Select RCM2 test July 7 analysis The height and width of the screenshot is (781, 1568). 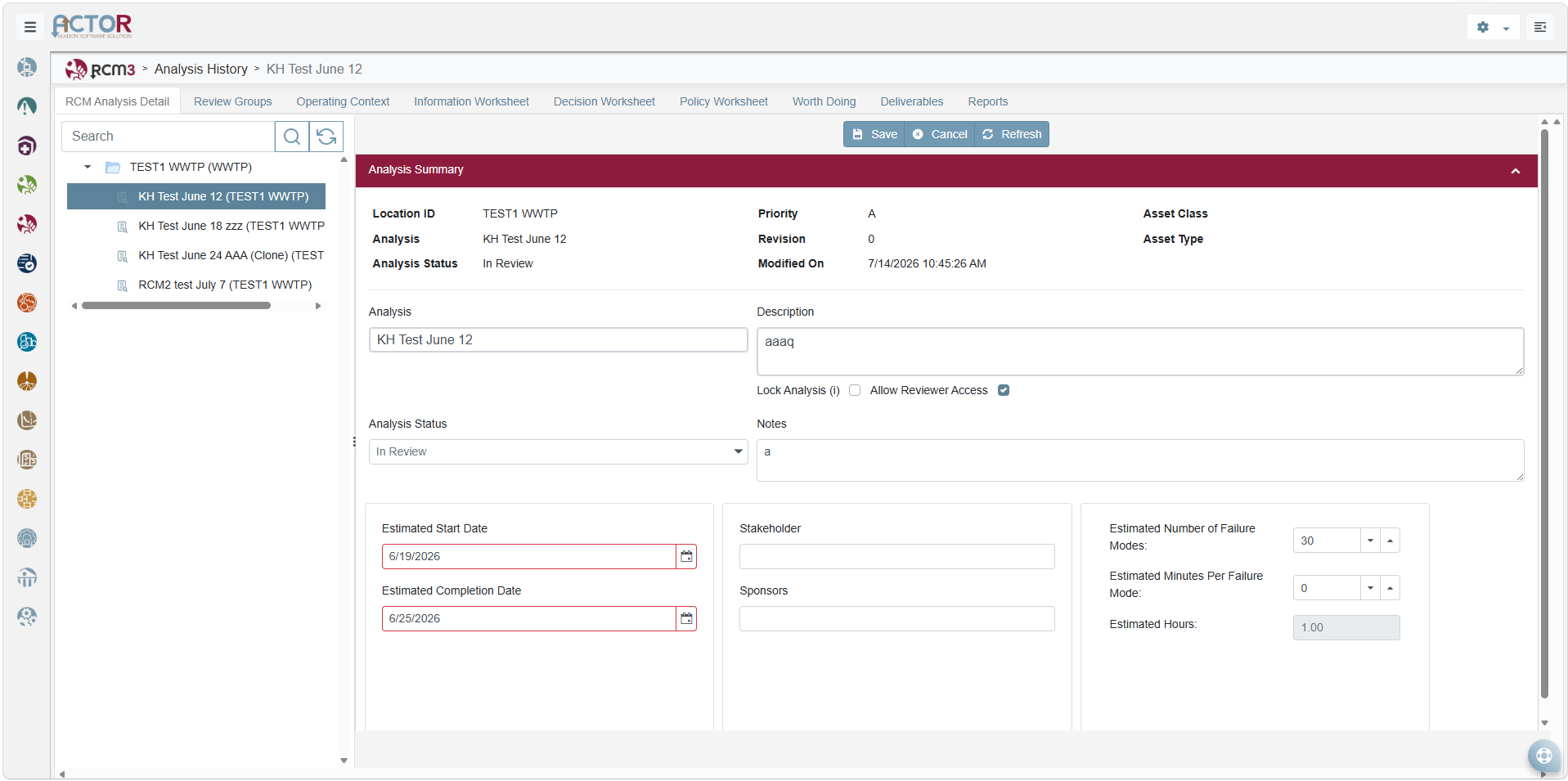[225, 285]
